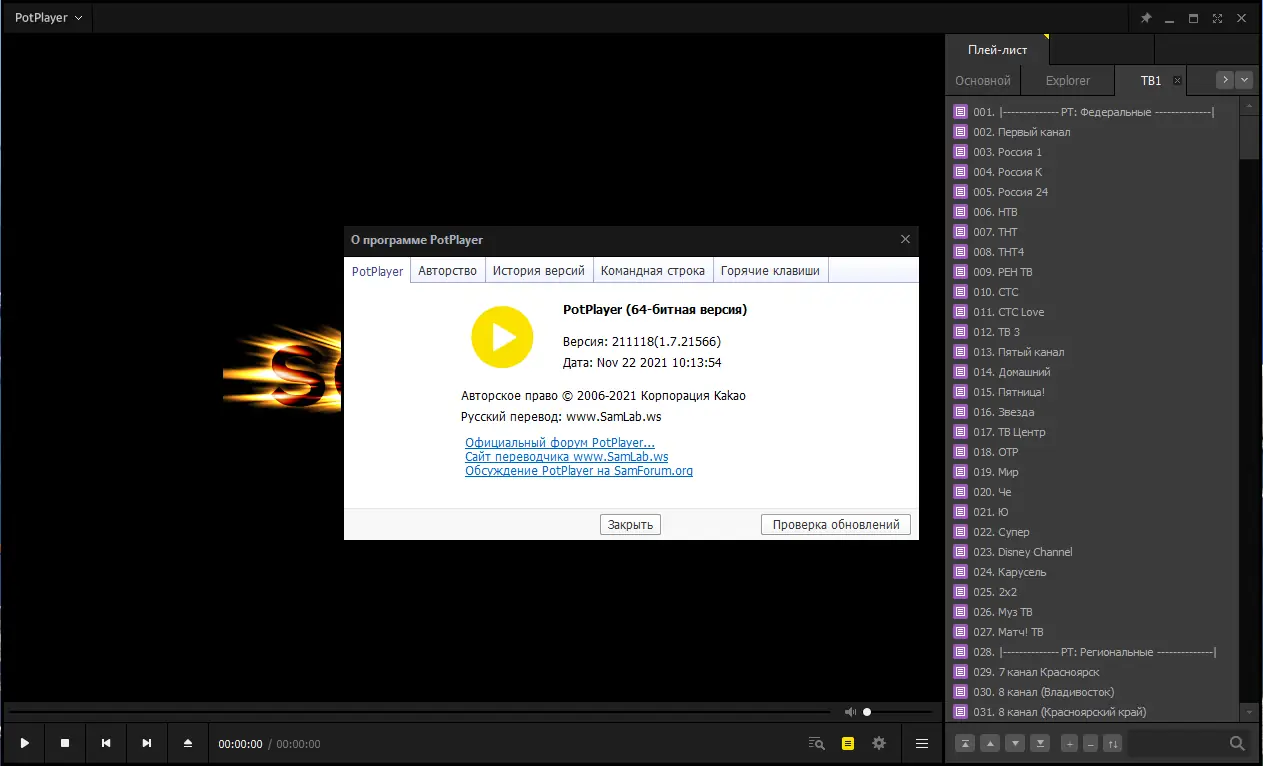Click the Stop playback button
The image size is (1263, 766).
(x=65, y=743)
